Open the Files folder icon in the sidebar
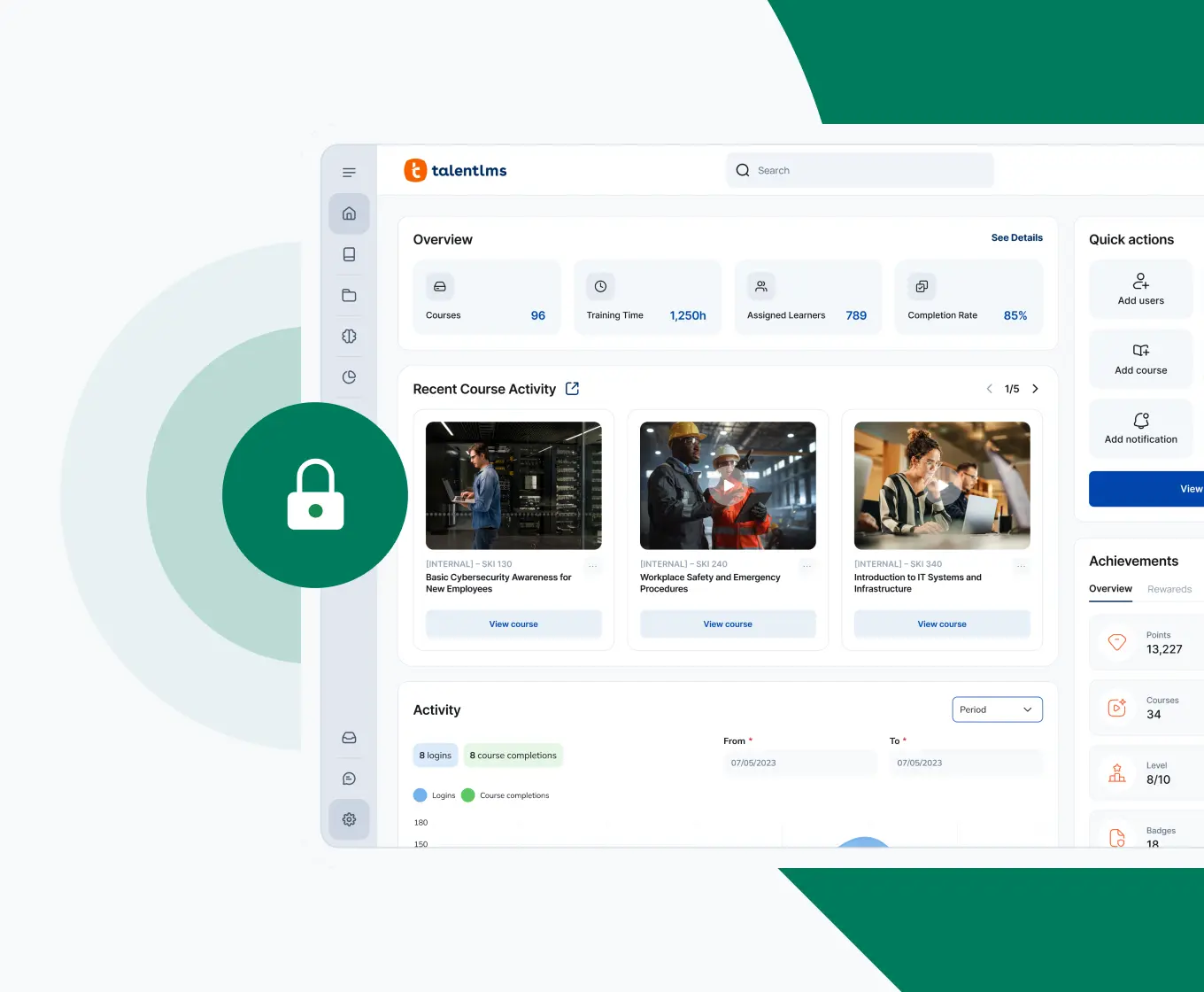This screenshot has height=992, width=1204. pos(349,295)
